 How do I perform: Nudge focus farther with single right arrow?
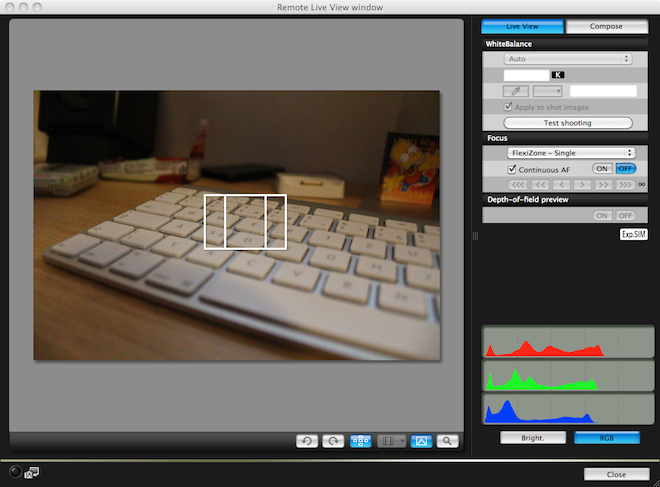(x=583, y=184)
